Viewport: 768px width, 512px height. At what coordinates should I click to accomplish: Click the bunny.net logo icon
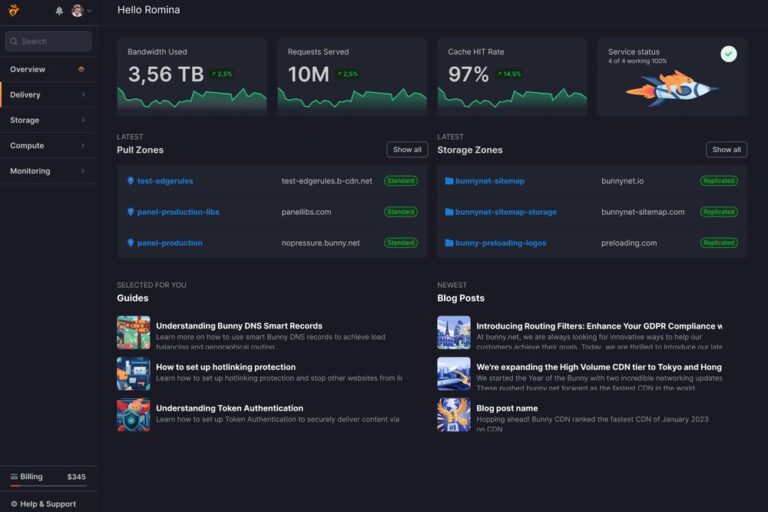pyautogui.click(x=14, y=10)
